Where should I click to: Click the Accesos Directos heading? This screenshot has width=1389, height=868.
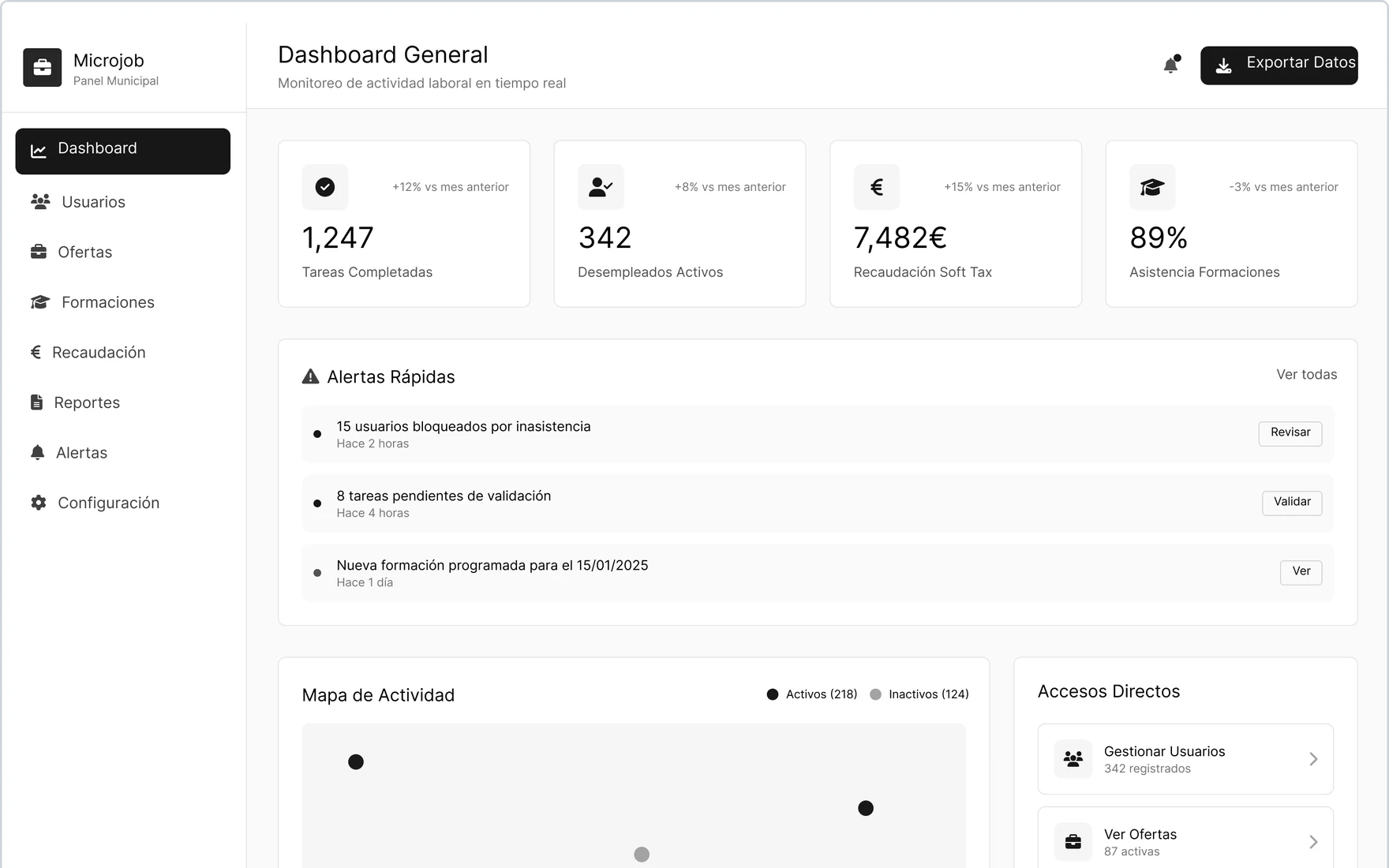click(x=1109, y=691)
